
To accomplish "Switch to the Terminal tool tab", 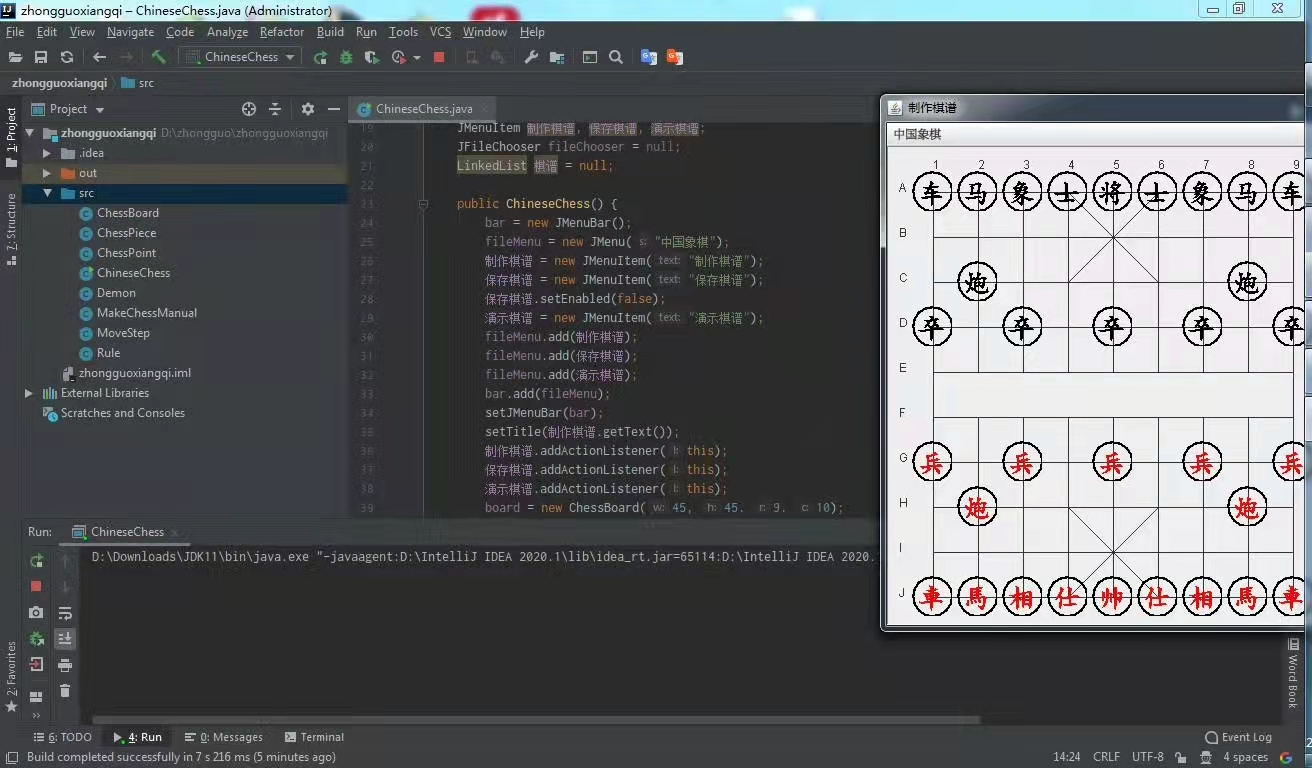I will click(x=313, y=737).
